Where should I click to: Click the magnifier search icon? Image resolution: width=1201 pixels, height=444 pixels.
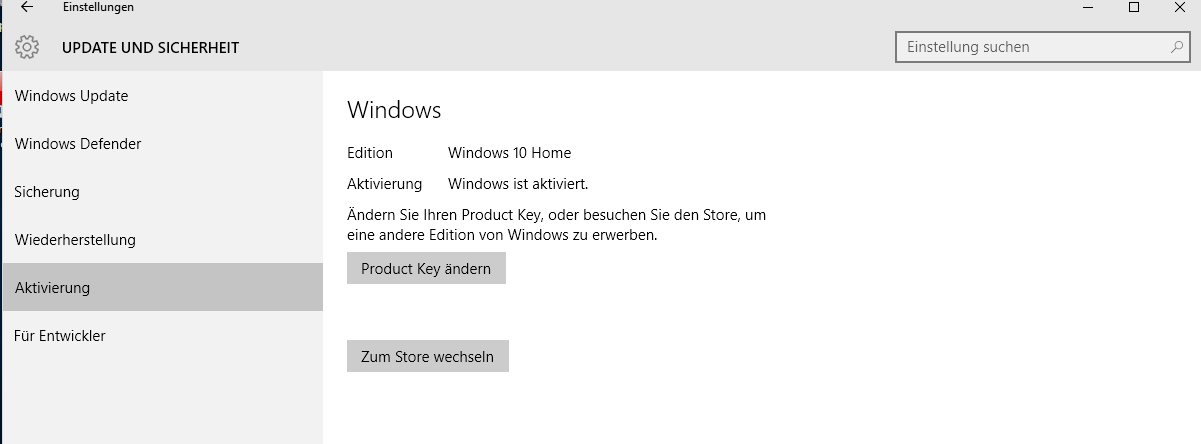(x=1176, y=47)
